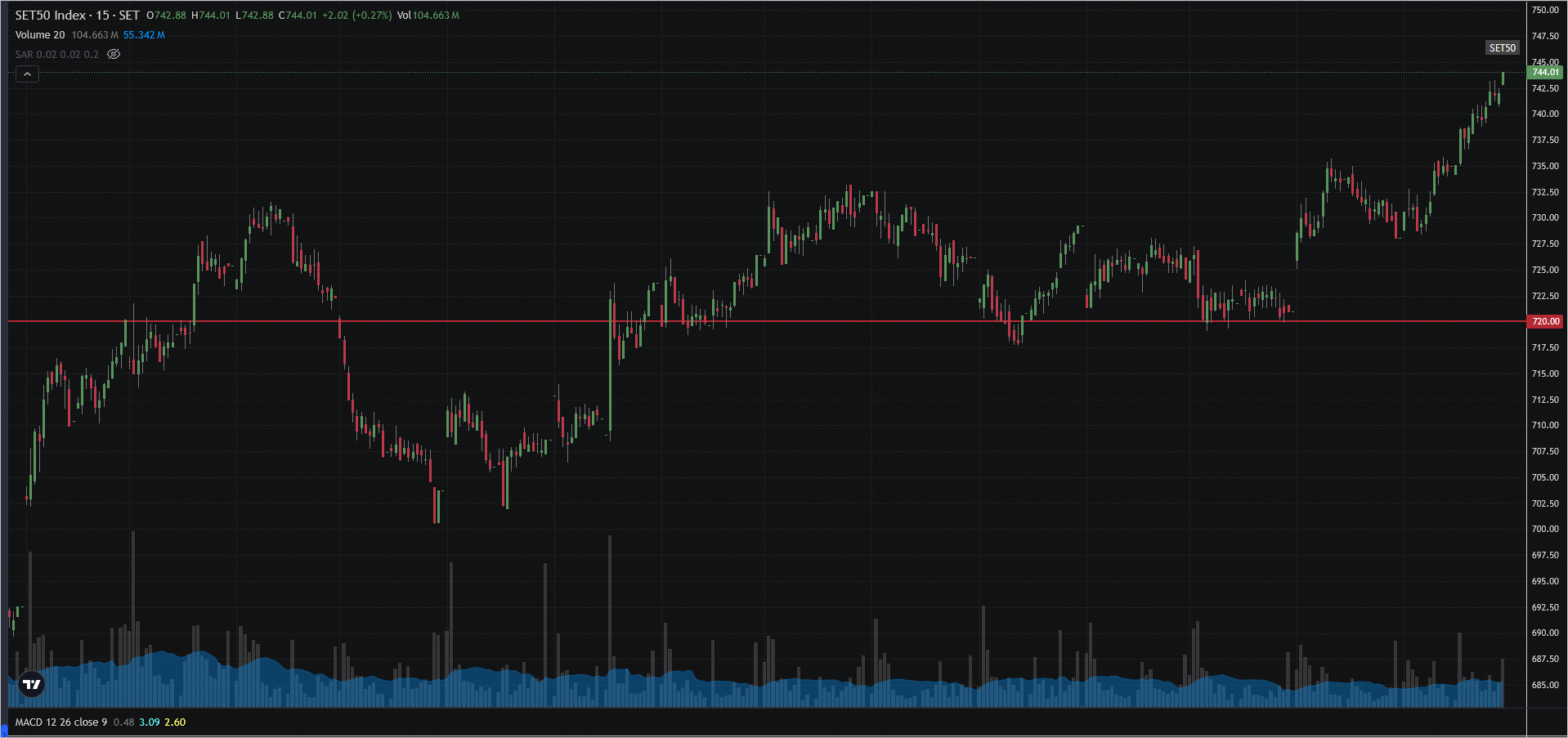
Task: Click the SET50 symbol label near price scale
Action: coord(1502,47)
